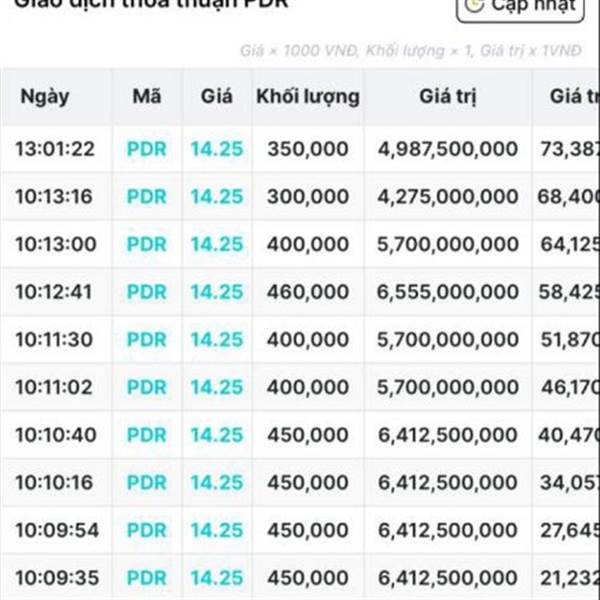
Task: Open PDR ticker at 10:11:02
Action: [147, 387]
